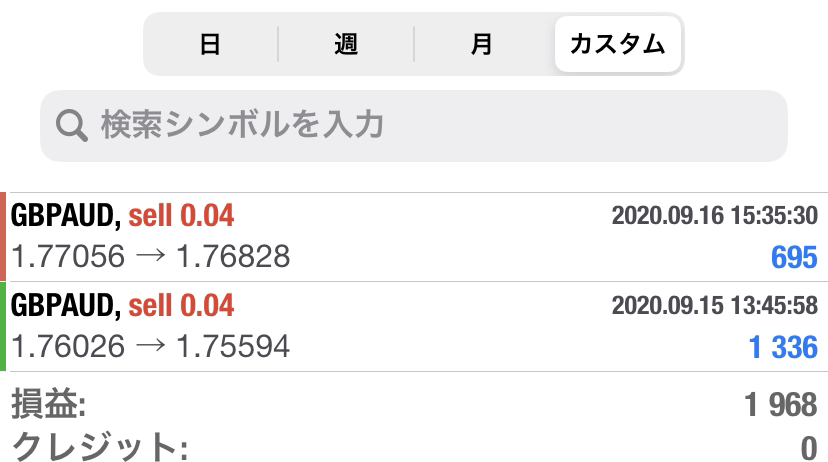
Task: Tap the クレジット credit row label
Action: pos(99,447)
